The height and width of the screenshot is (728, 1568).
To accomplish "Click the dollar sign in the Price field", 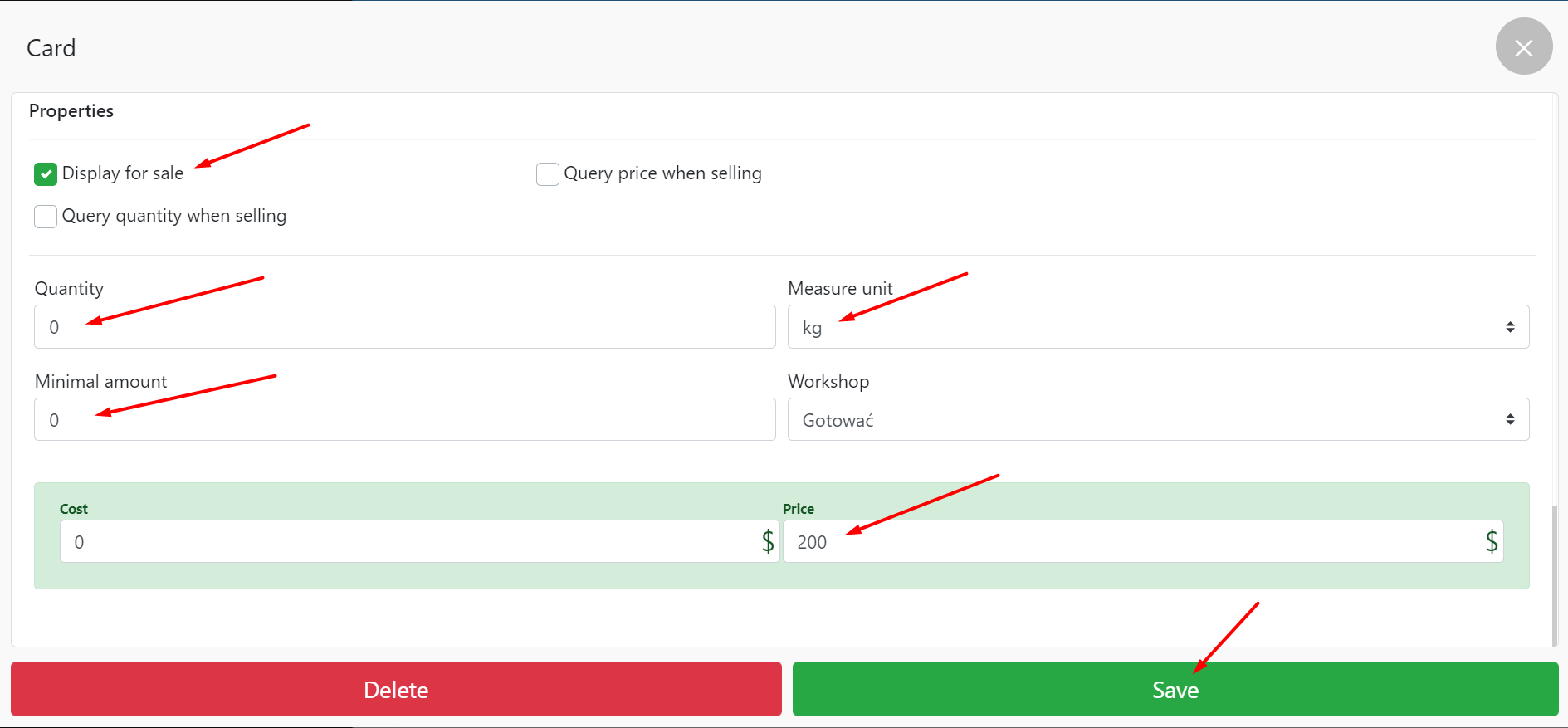I will pyautogui.click(x=1492, y=541).
